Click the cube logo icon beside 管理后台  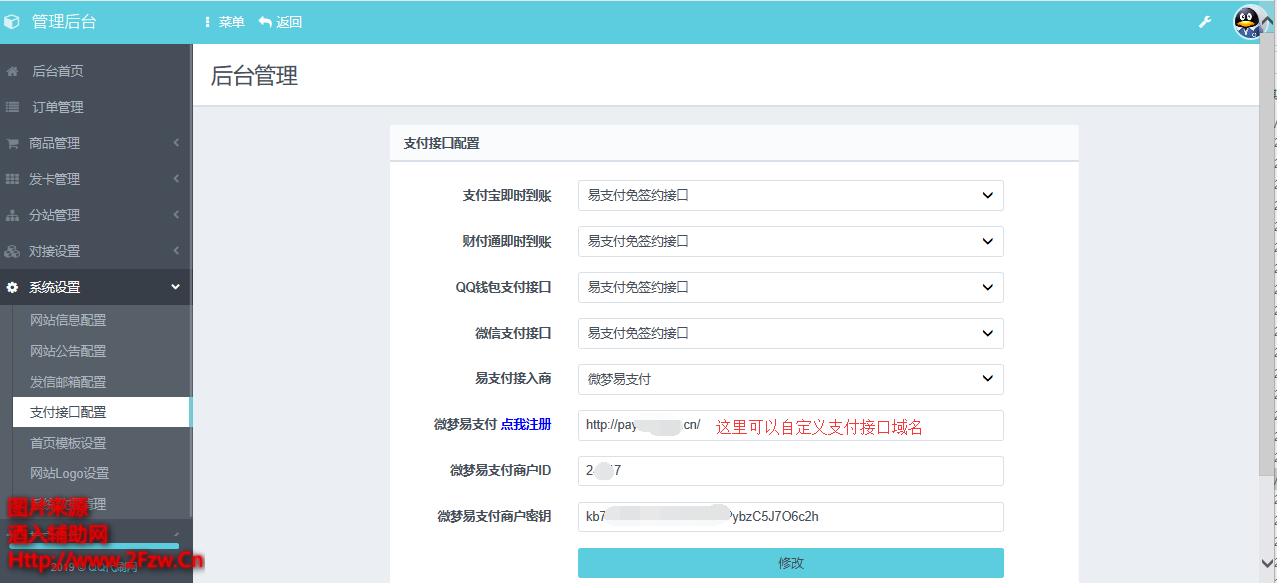pos(12,22)
